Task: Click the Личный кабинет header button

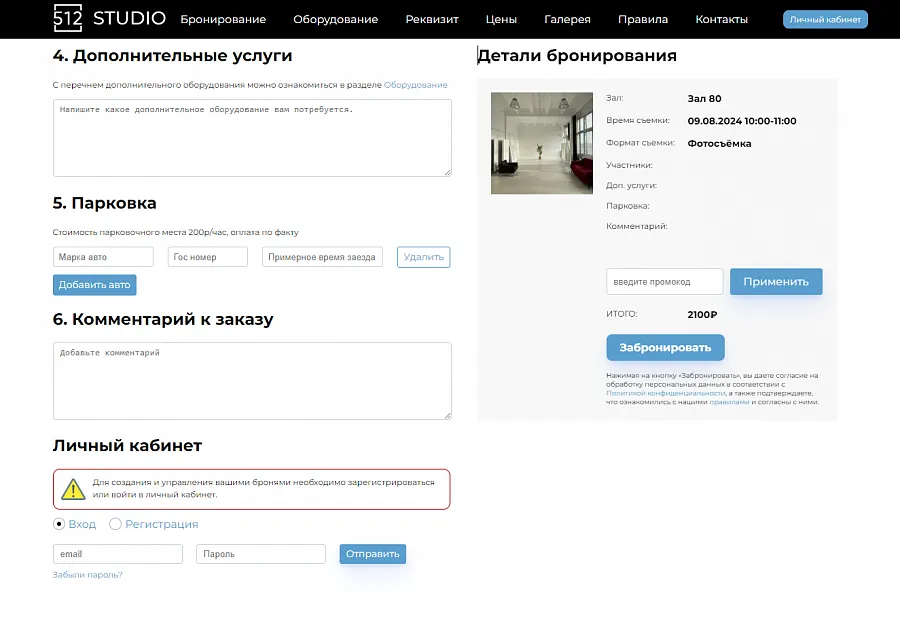Action: (x=825, y=20)
